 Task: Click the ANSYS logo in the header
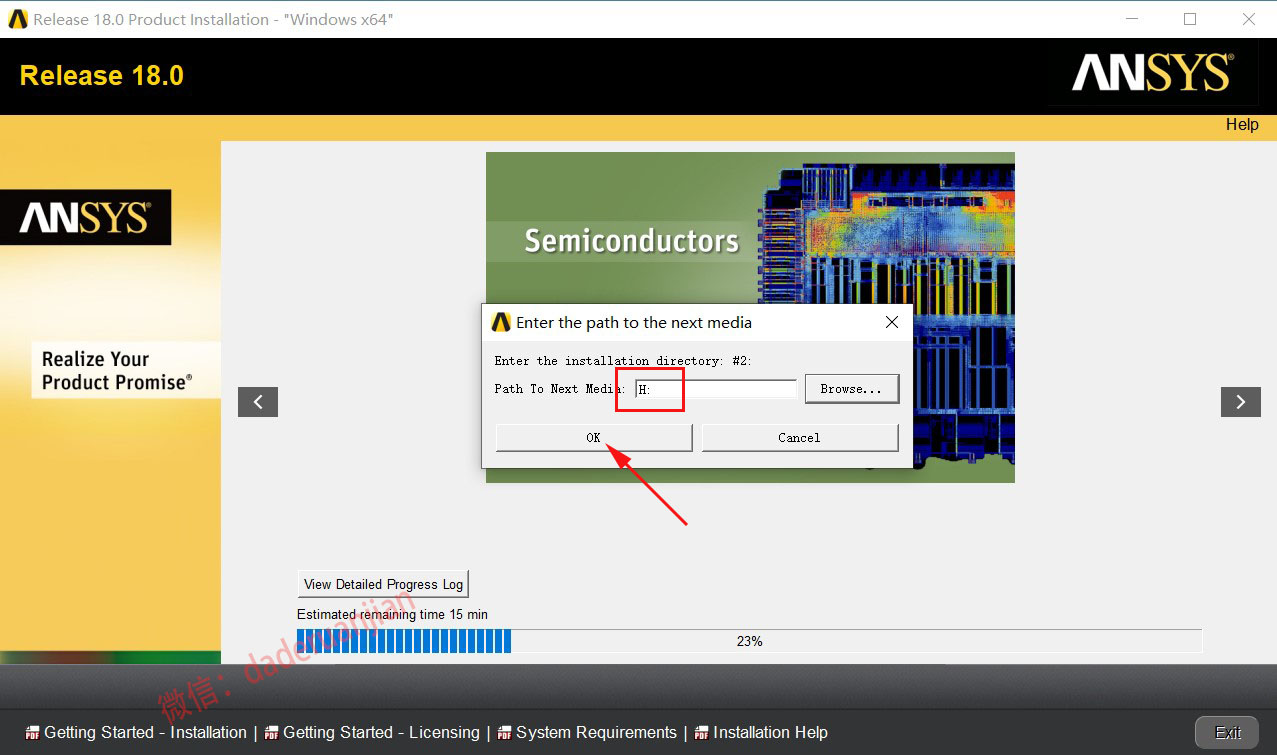click(x=1152, y=74)
